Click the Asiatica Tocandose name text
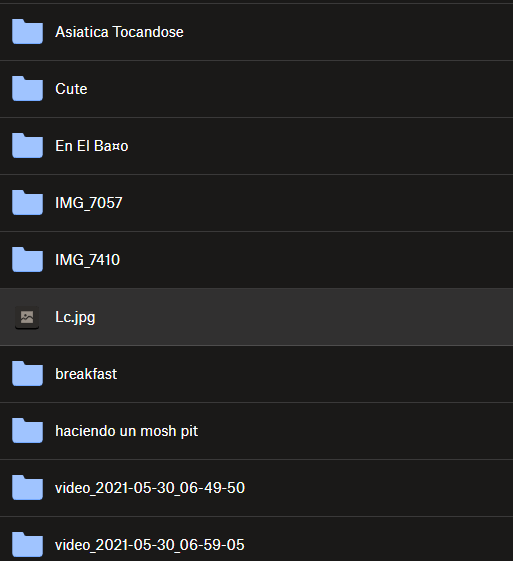This screenshot has width=513, height=561. click(119, 32)
